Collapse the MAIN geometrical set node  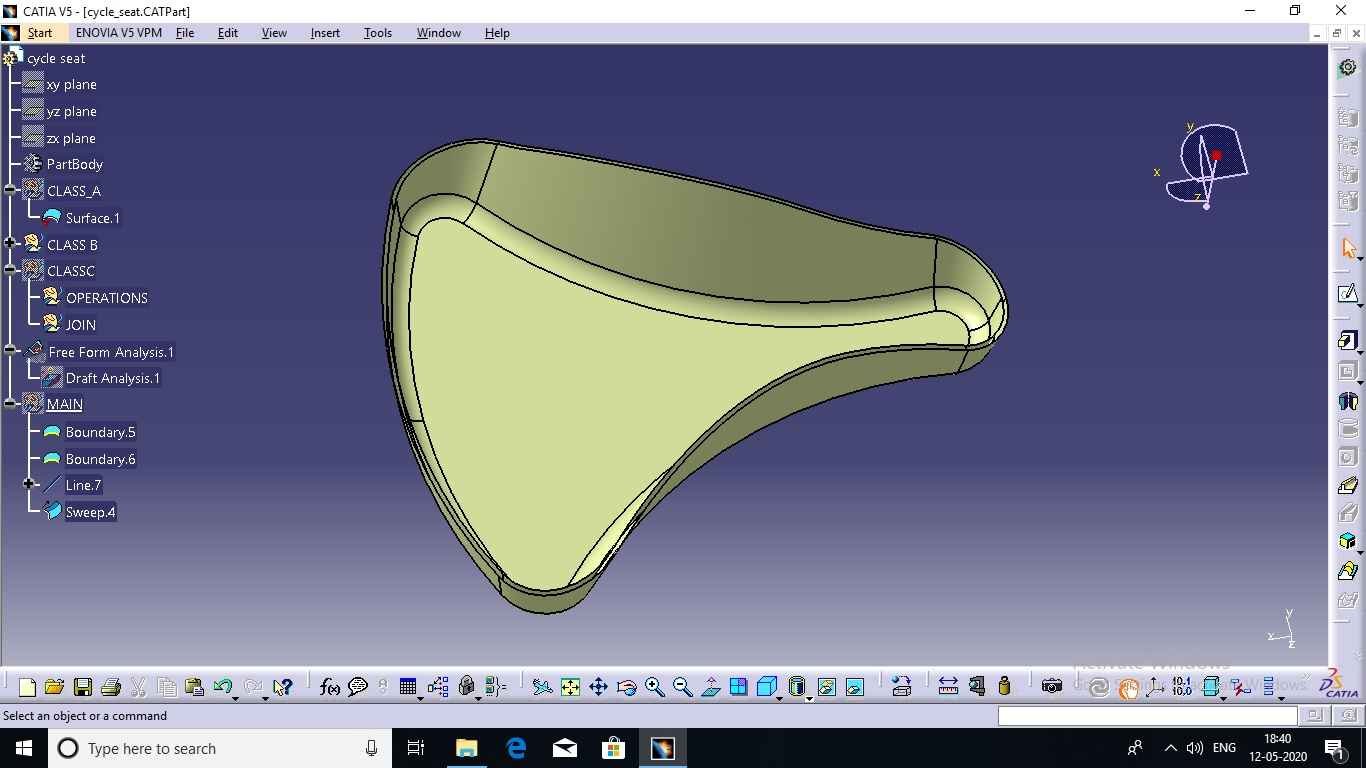tap(10, 404)
